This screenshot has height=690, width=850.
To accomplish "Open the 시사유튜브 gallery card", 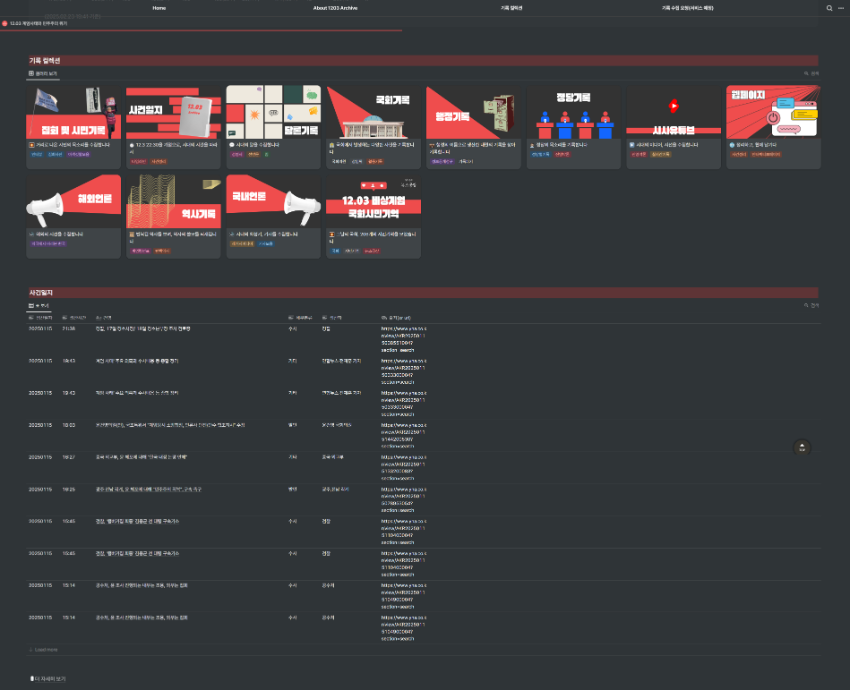I will (x=673, y=124).
